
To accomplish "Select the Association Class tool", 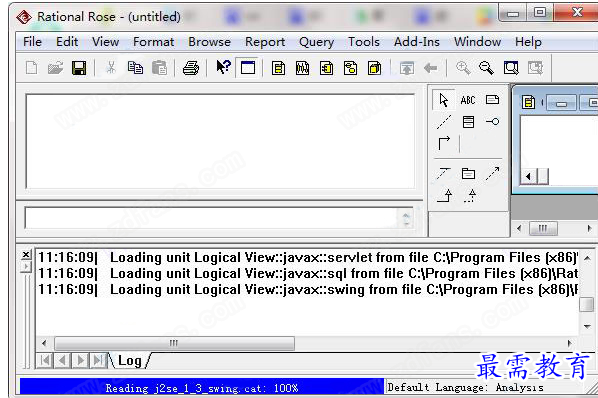I will click(x=444, y=173).
